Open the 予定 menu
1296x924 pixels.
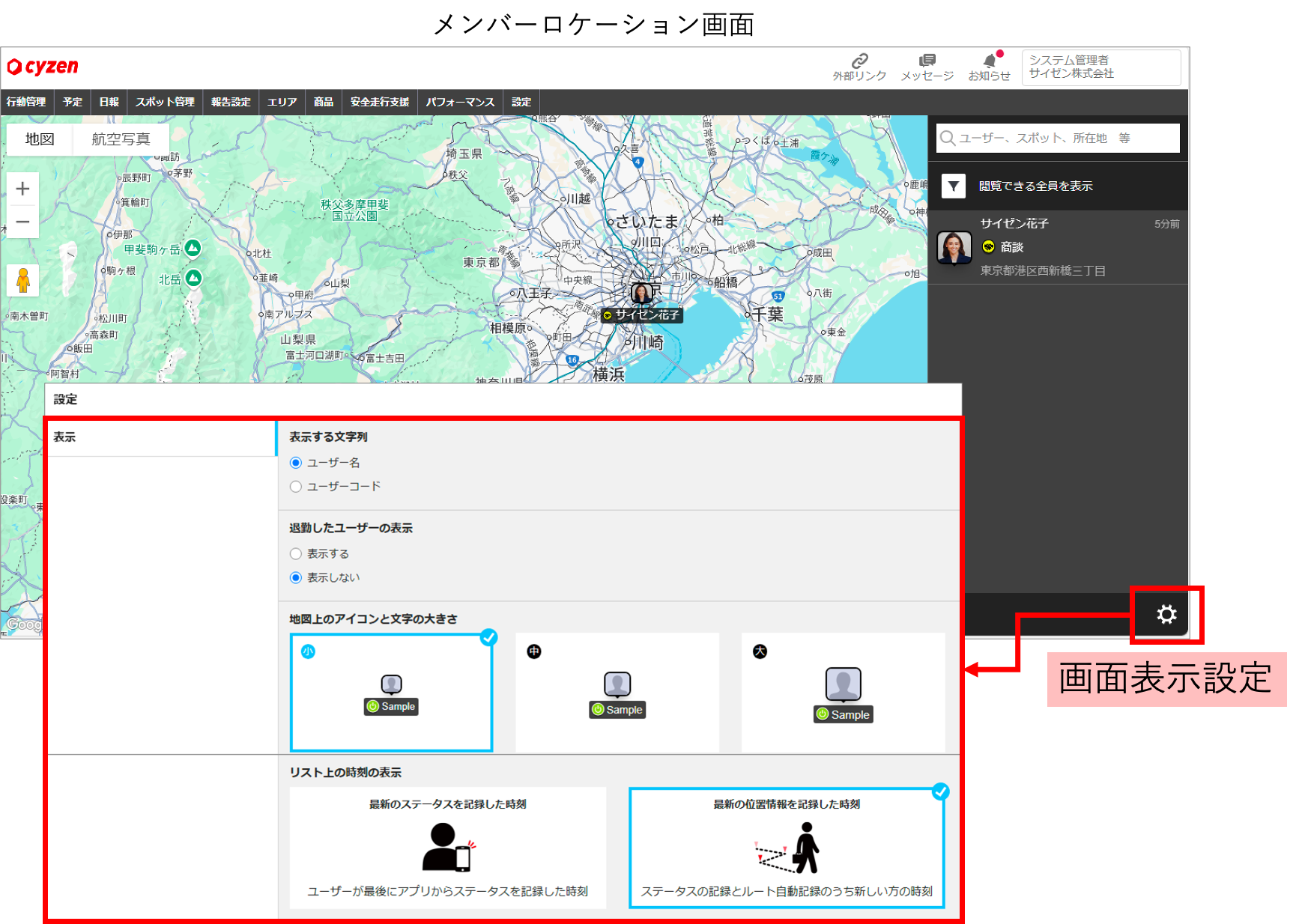[73, 102]
